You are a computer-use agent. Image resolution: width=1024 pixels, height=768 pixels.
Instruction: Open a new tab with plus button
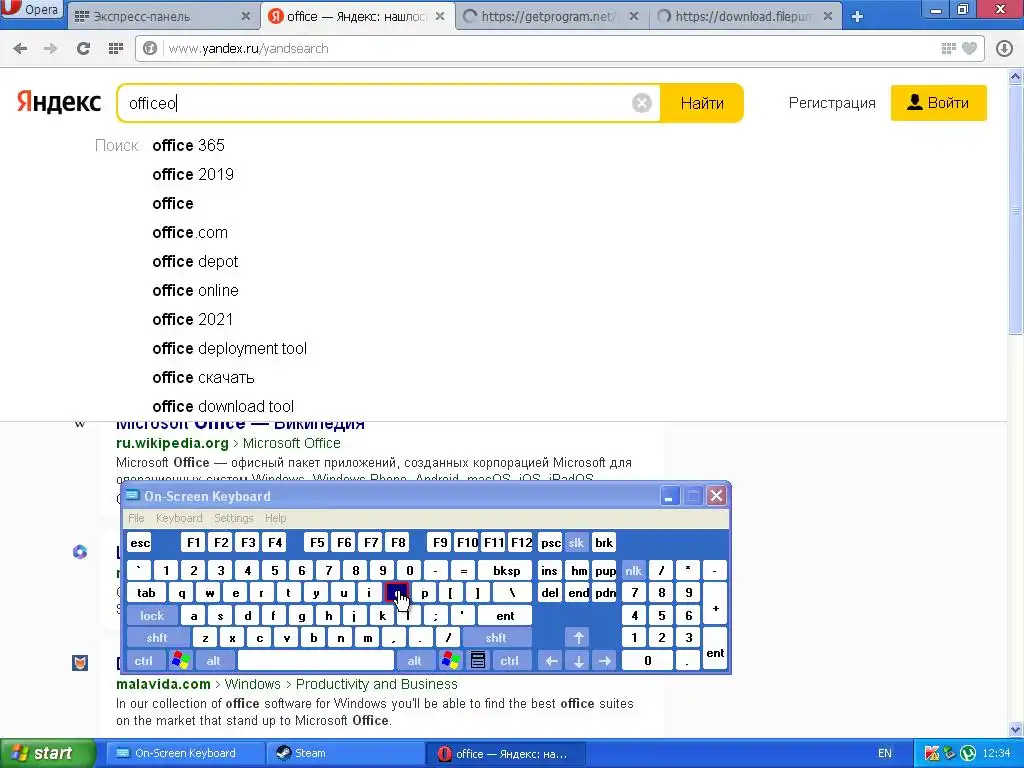[857, 16]
